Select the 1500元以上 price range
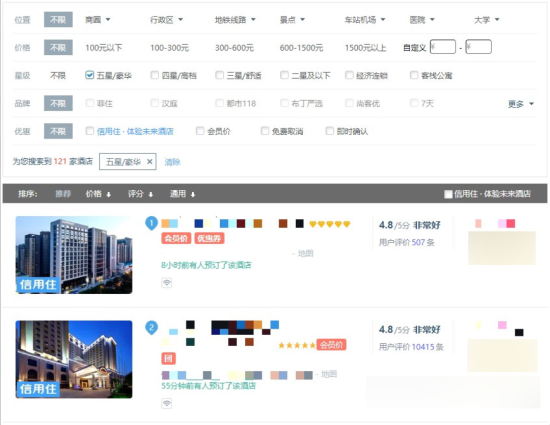 coord(365,48)
